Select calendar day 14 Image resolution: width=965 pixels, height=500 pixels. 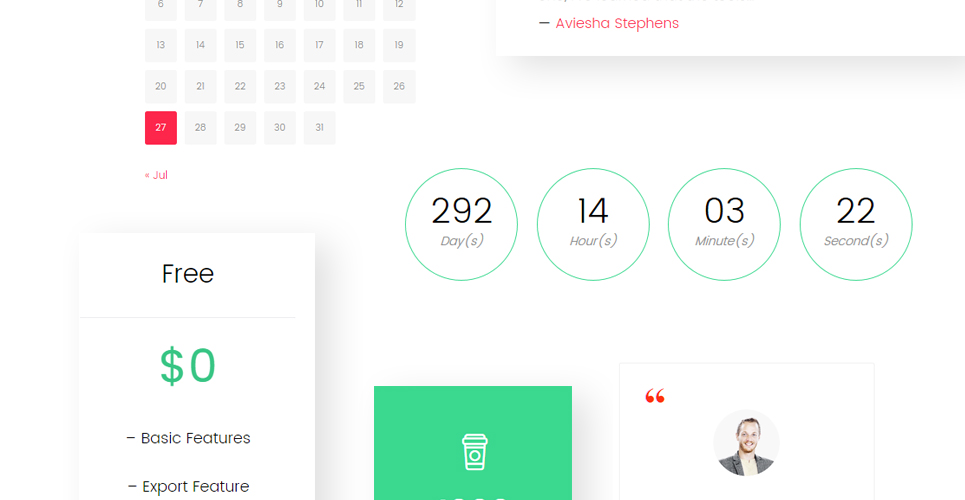tap(201, 45)
